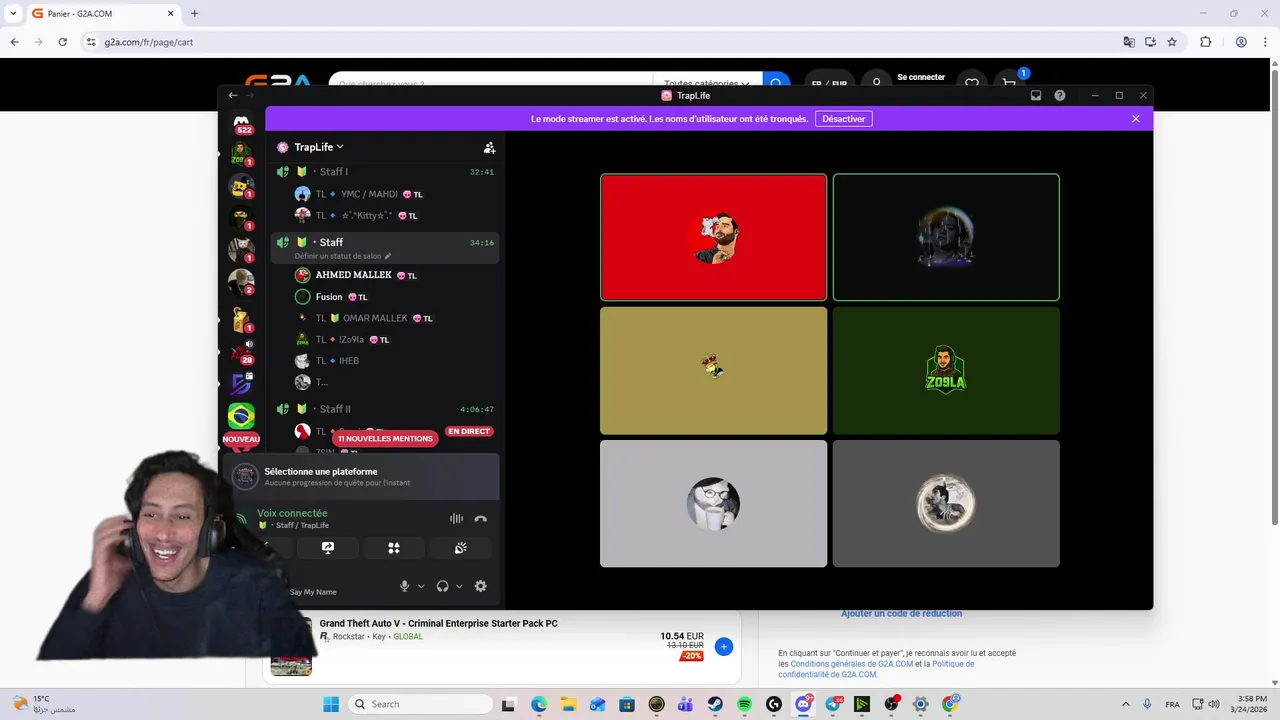The width and height of the screenshot is (1280, 720).
Task: Deafen audio with headphones icon
Action: 442,586
